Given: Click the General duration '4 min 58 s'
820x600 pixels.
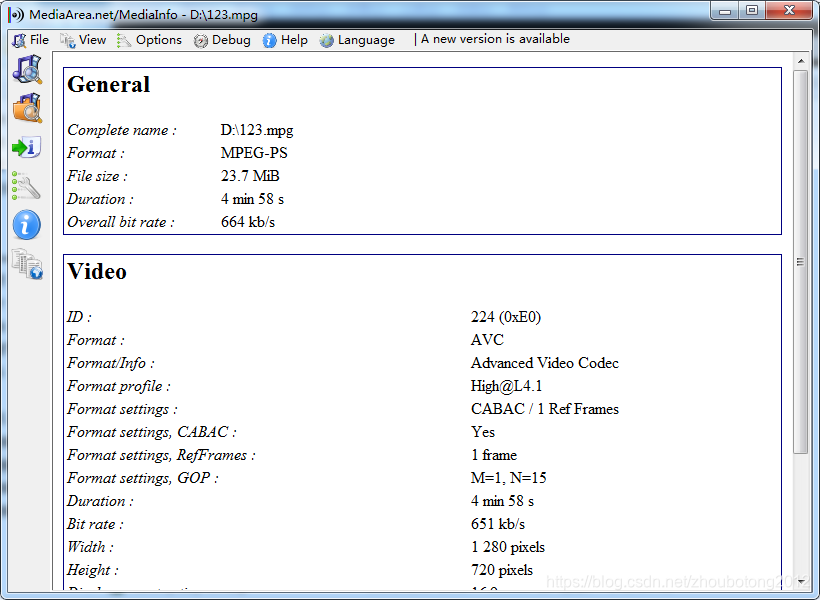Looking at the screenshot, I should (x=252, y=199).
